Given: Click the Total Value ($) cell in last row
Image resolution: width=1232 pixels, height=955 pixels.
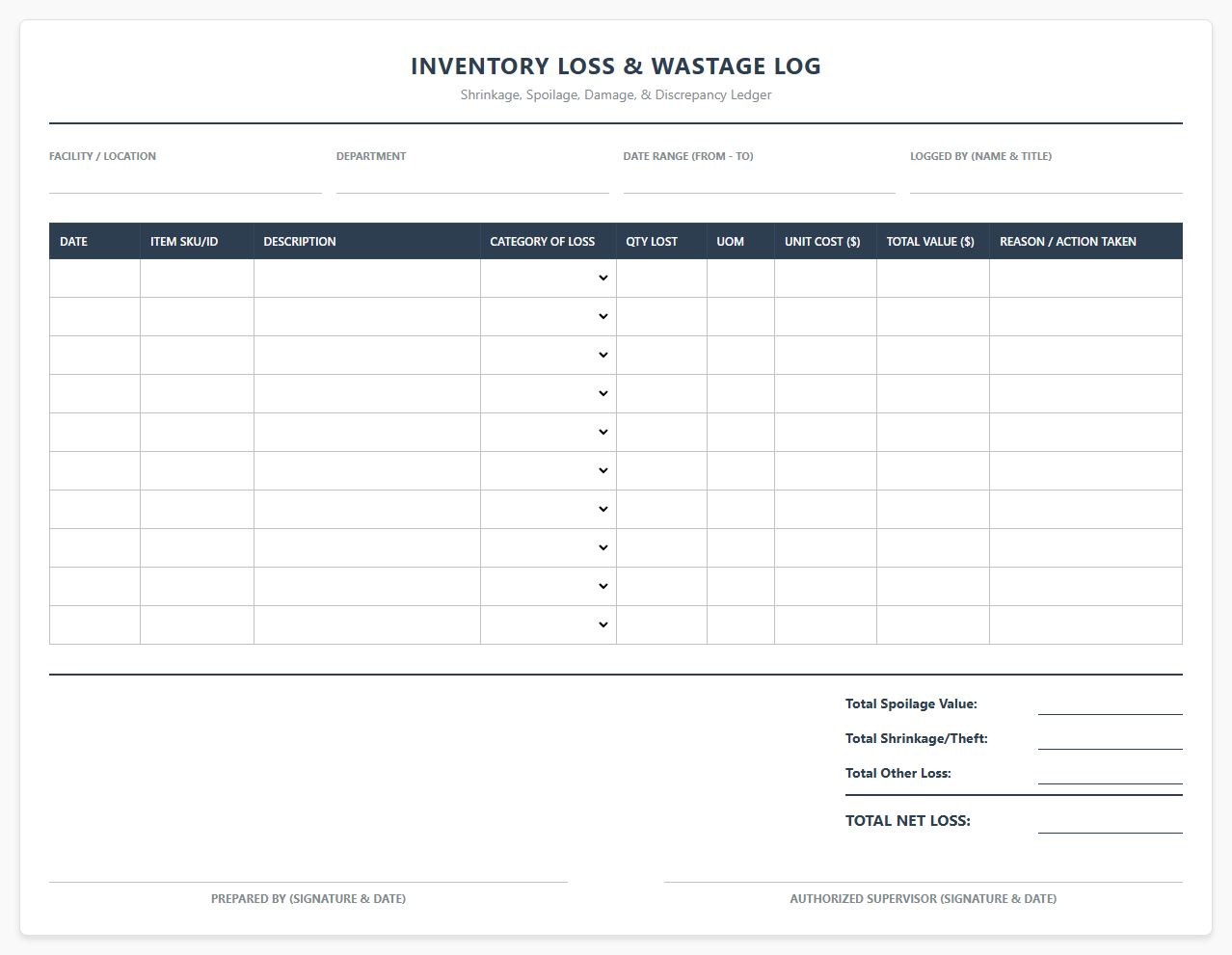Looking at the screenshot, I should point(933,625).
